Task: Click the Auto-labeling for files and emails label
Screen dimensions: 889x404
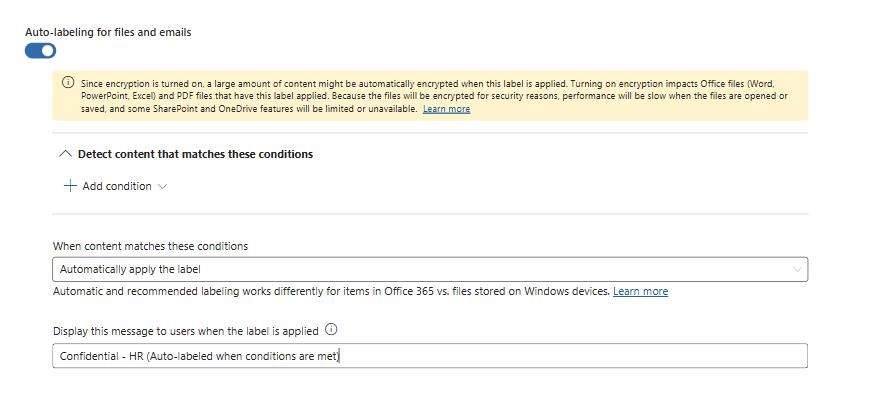Action: pos(108,32)
